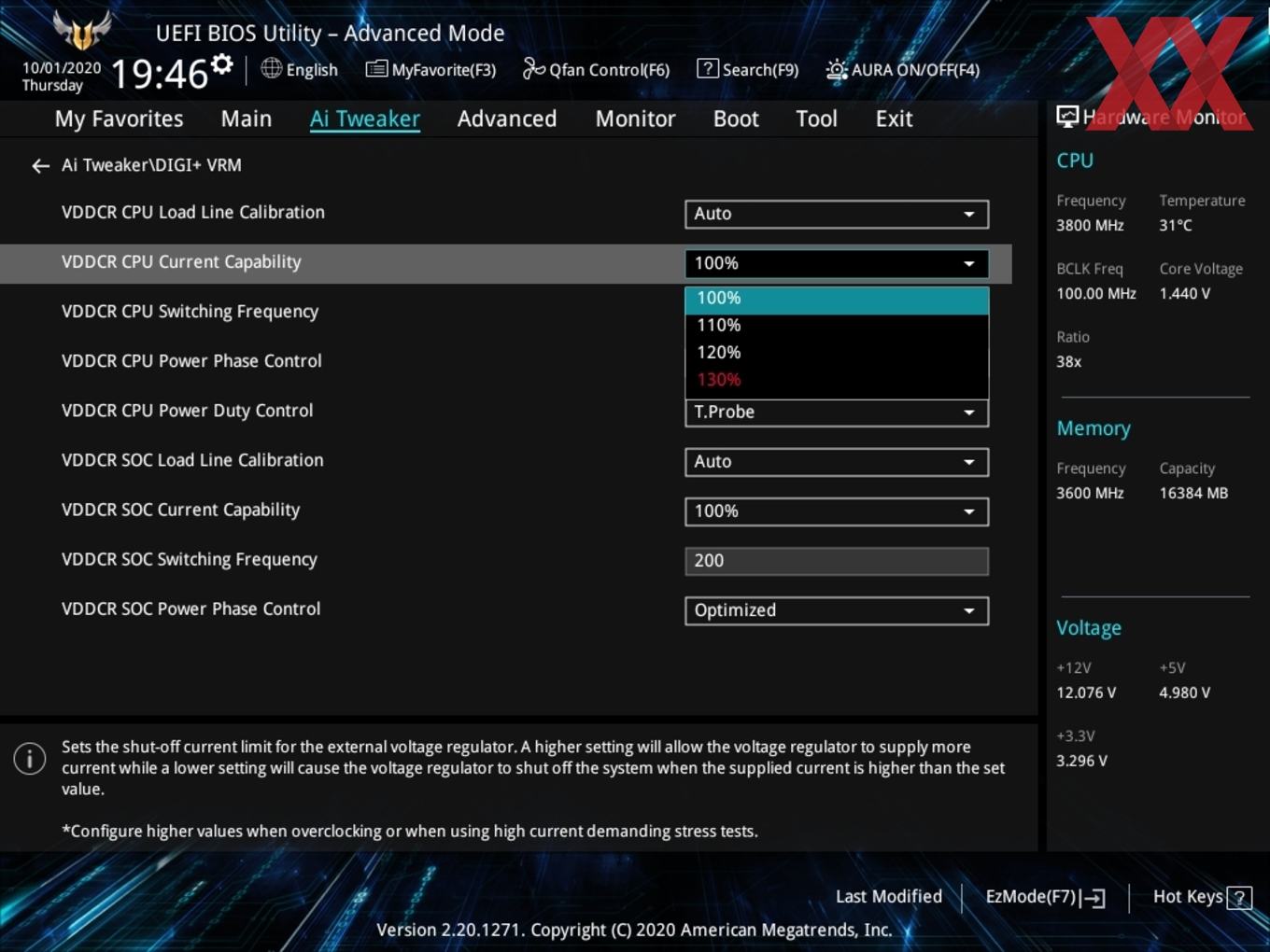Image resolution: width=1270 pixels, height=952 pixels.
Task: Expand VDDCR CPU Load Line Calibration dropdown
Action: pyautogui.click(x=837, y=214)
